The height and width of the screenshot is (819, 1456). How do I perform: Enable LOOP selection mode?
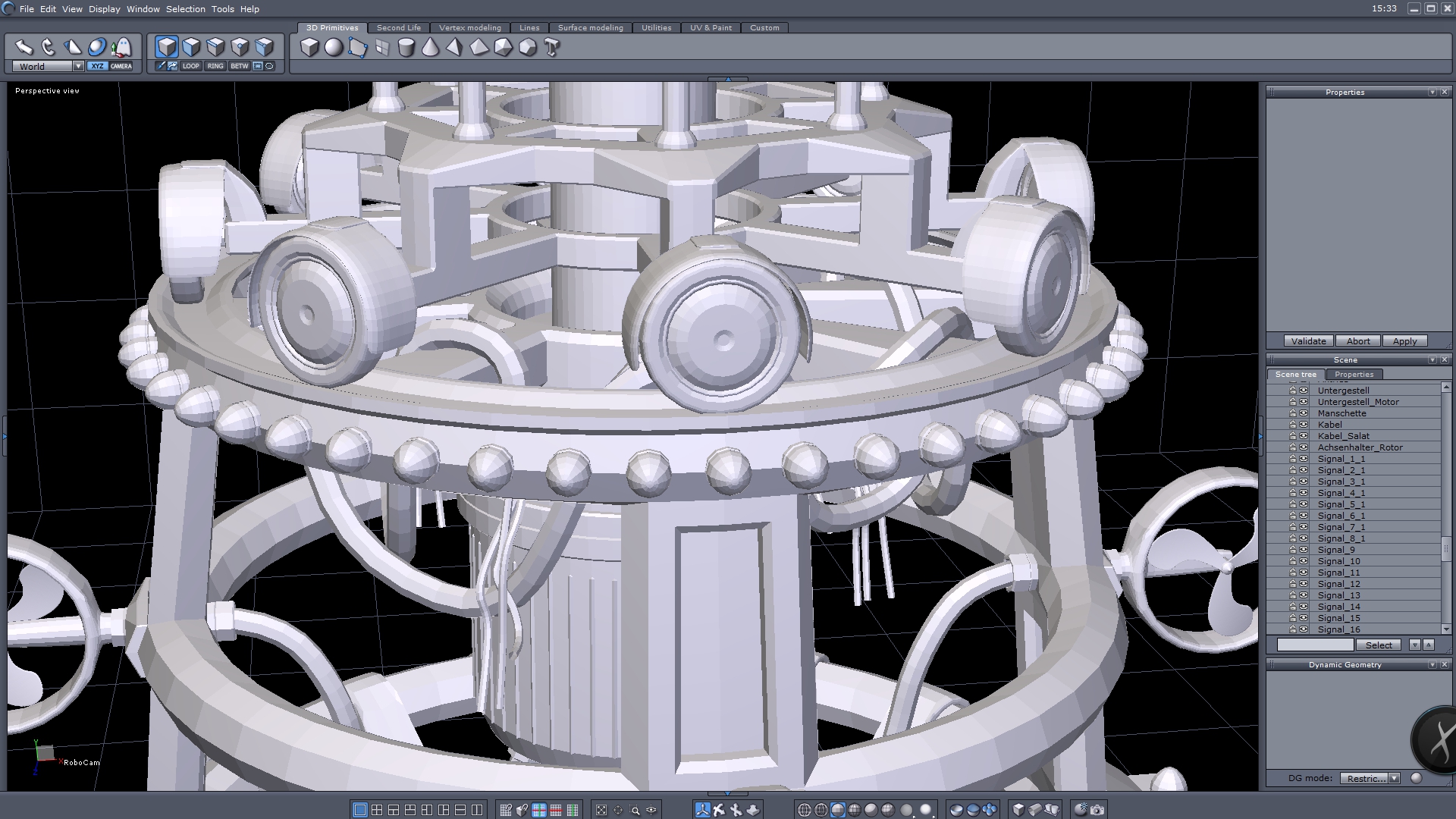tap(190, 66)
